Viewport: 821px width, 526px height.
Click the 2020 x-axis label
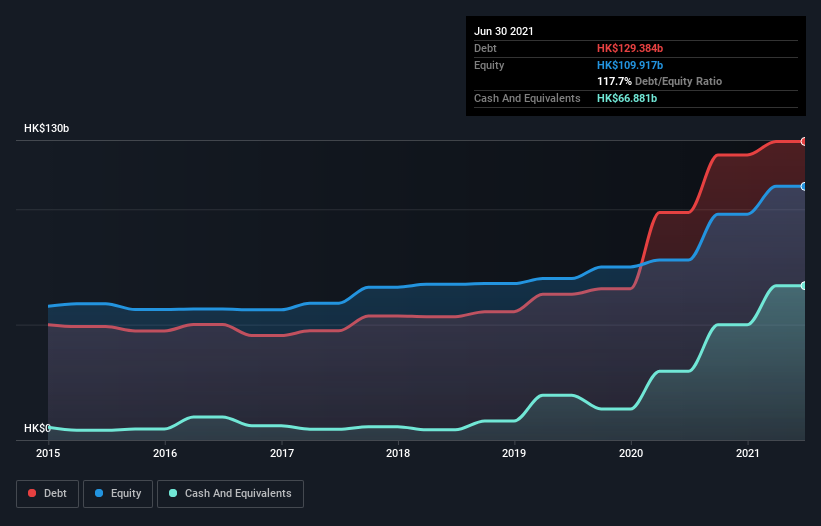631,453
